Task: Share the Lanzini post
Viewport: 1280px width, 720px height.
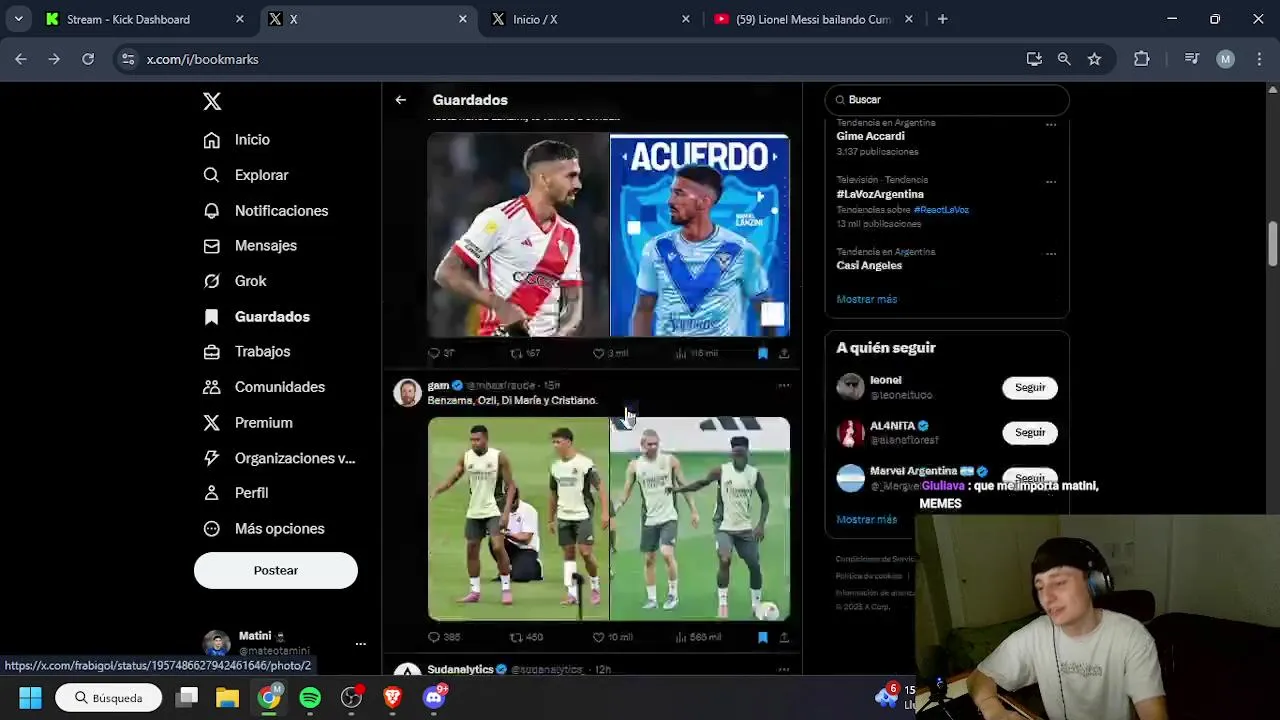Action: pos(784,353)
